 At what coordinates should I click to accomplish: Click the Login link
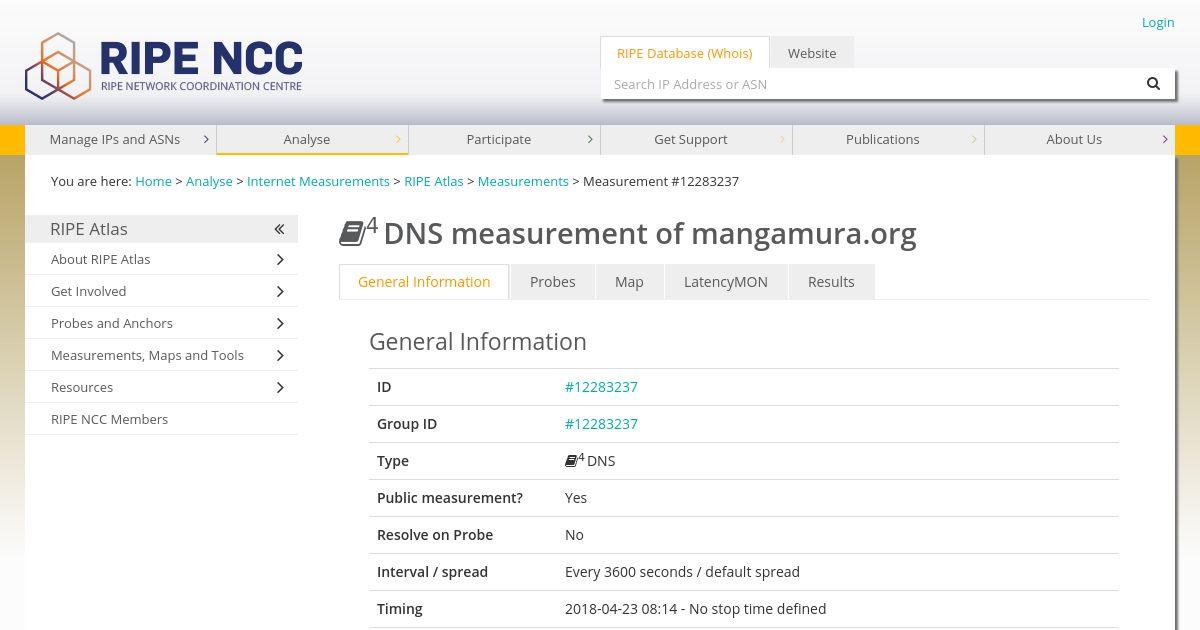tap(1158, 22)
